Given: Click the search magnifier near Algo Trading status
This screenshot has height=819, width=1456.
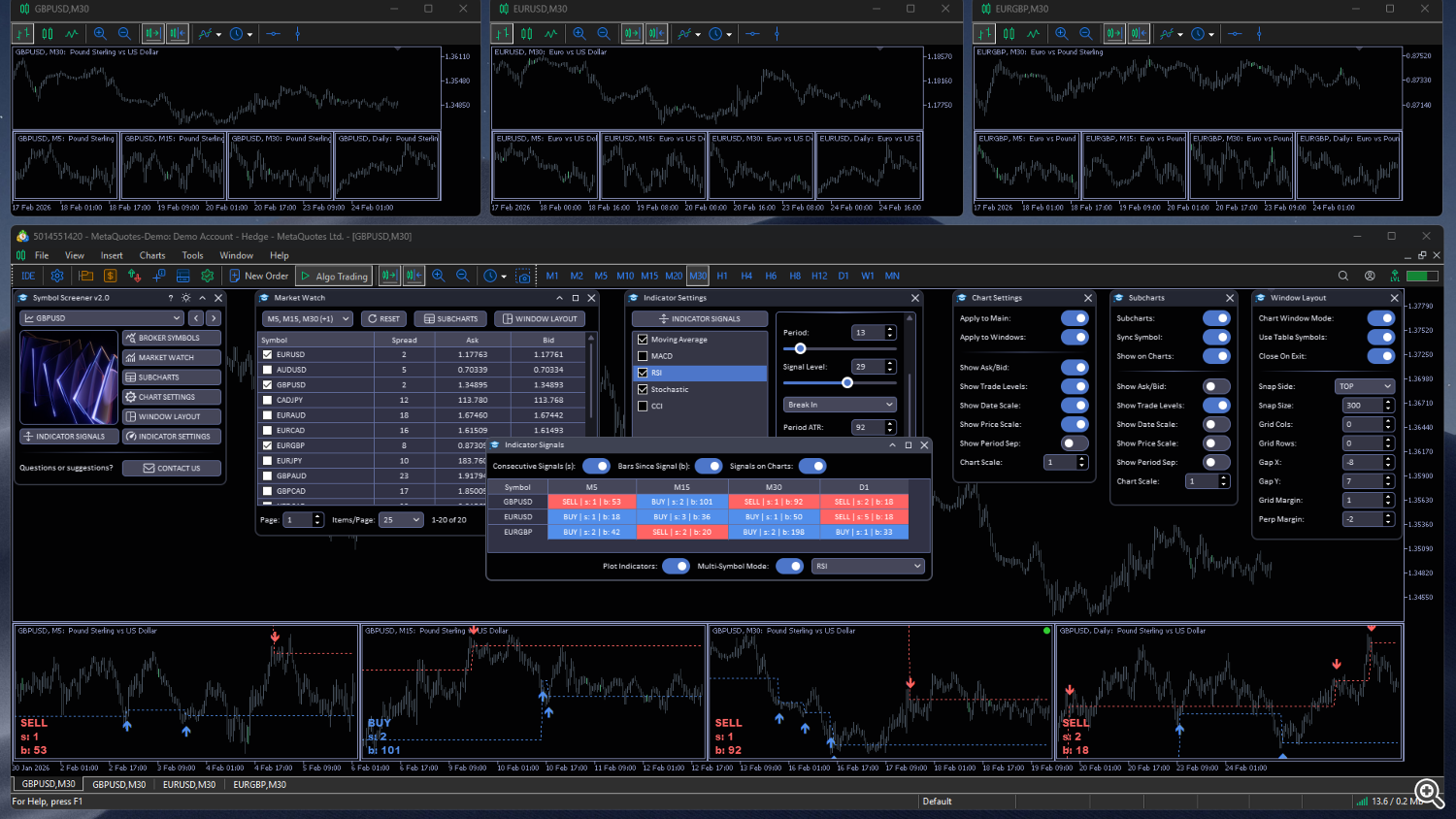Looking at the screenshot, I should pos(1343,276).
